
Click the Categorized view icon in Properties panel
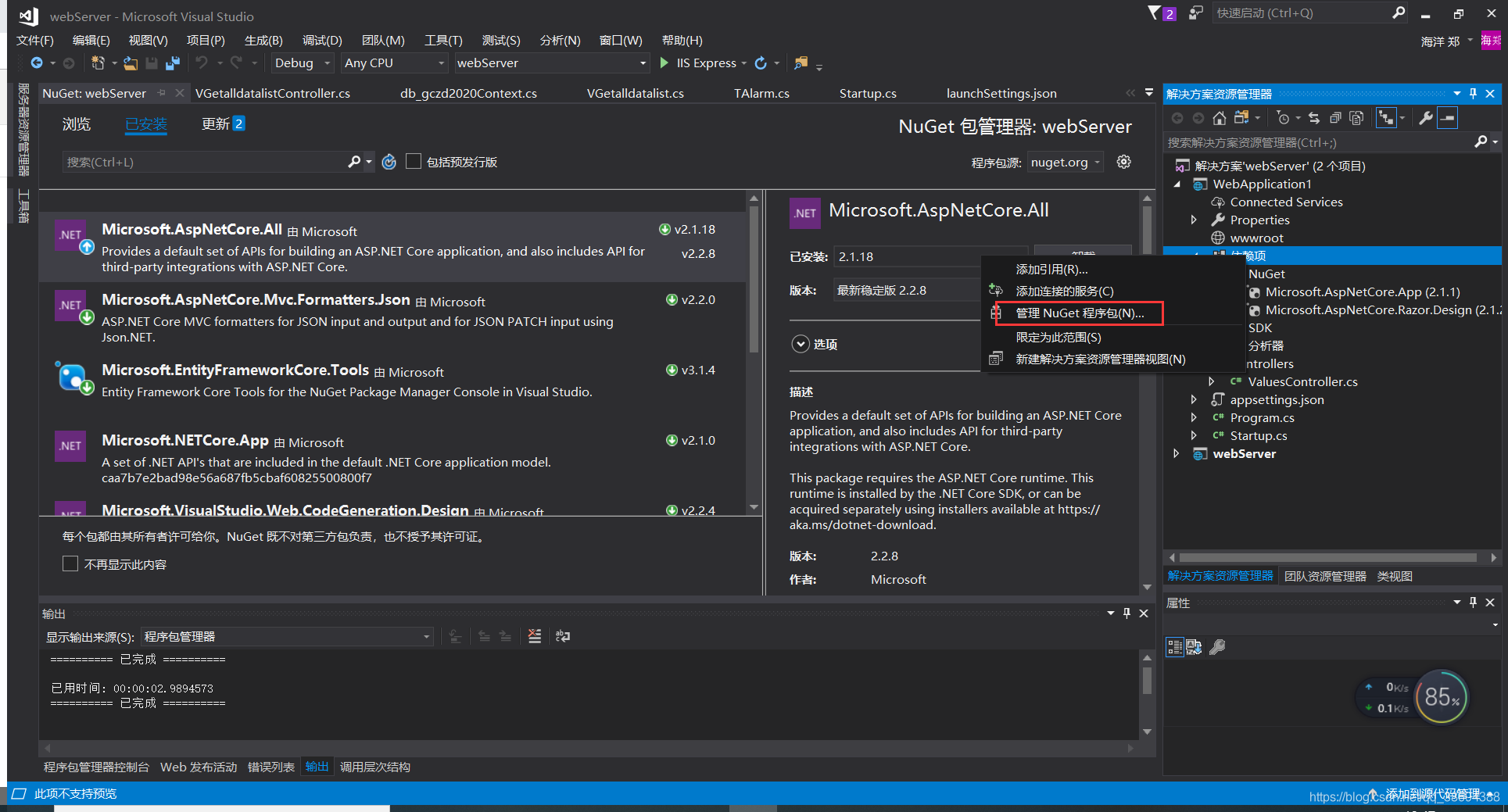coord(1174,647)
